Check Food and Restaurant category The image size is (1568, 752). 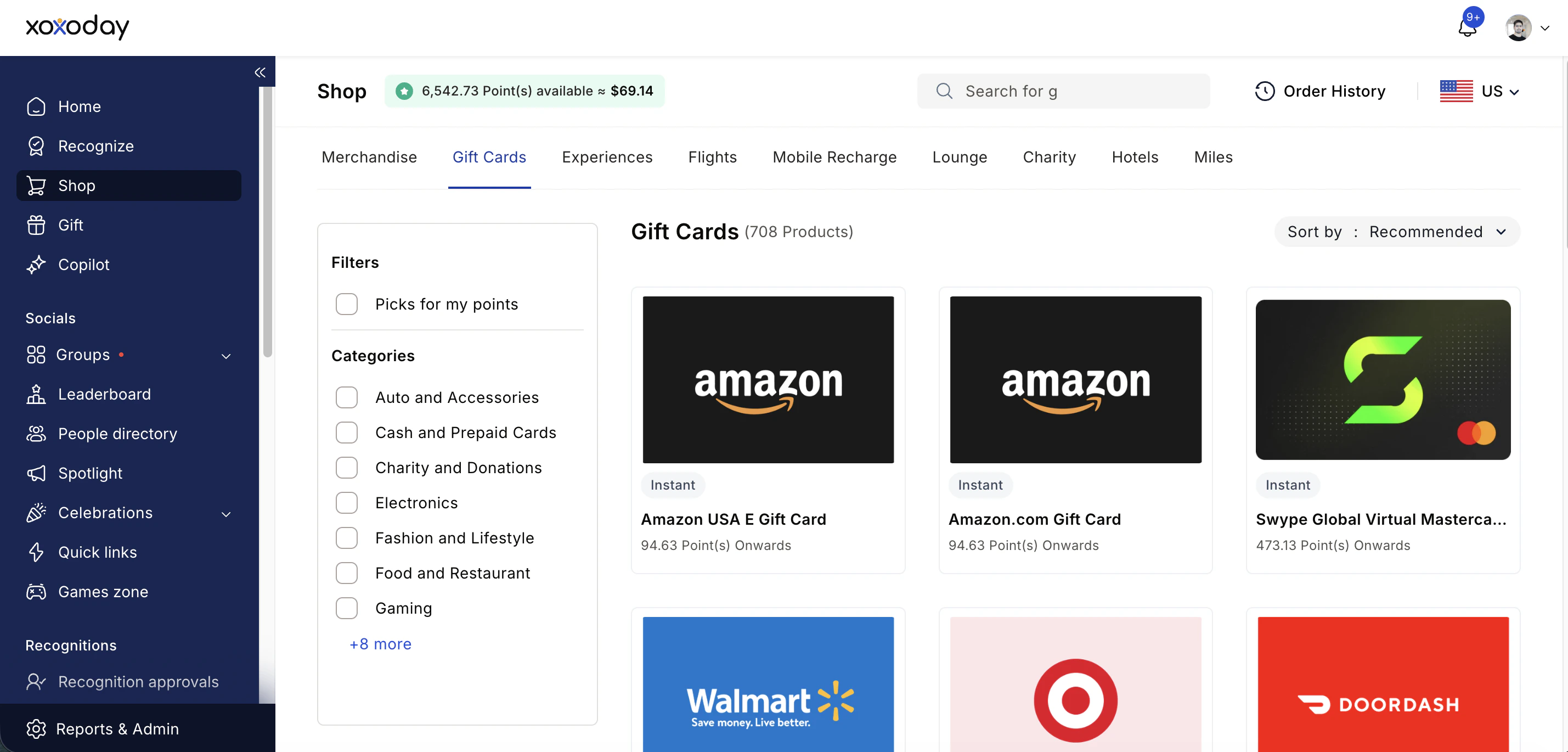pyautogui.click(x=346, y=574)
